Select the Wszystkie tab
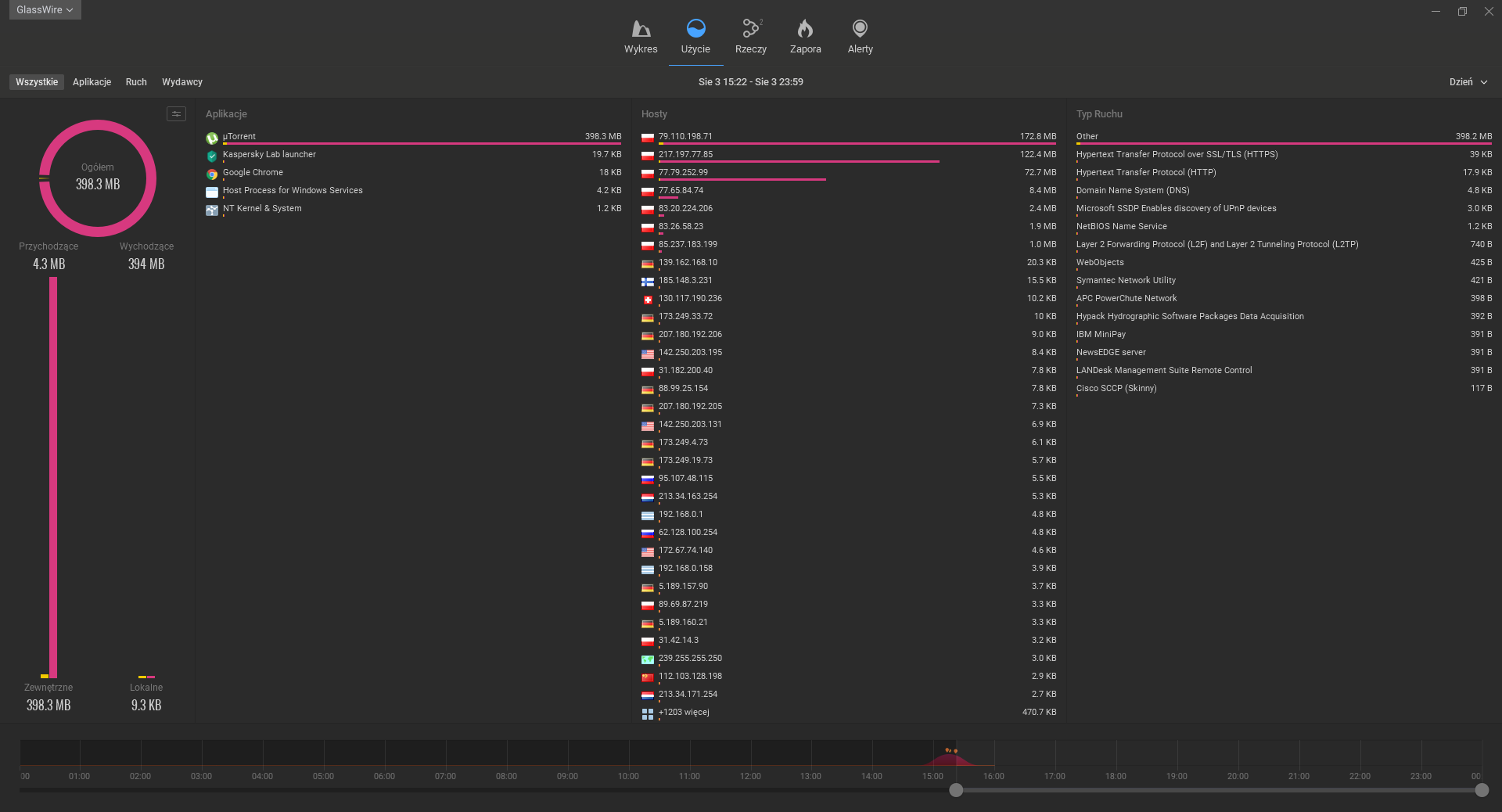Screen dimensions: 1502x812 [x=37, y=82]
